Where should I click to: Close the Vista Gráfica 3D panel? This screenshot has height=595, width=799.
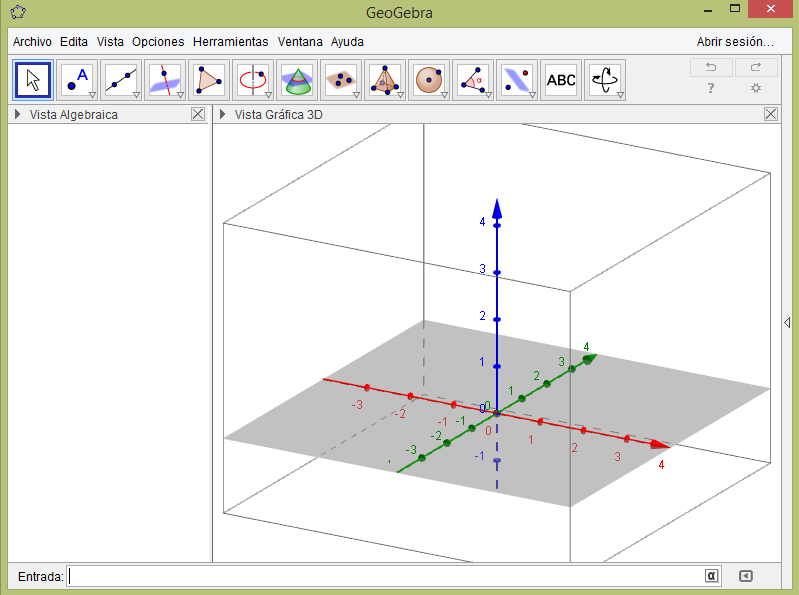coord(771,114)
